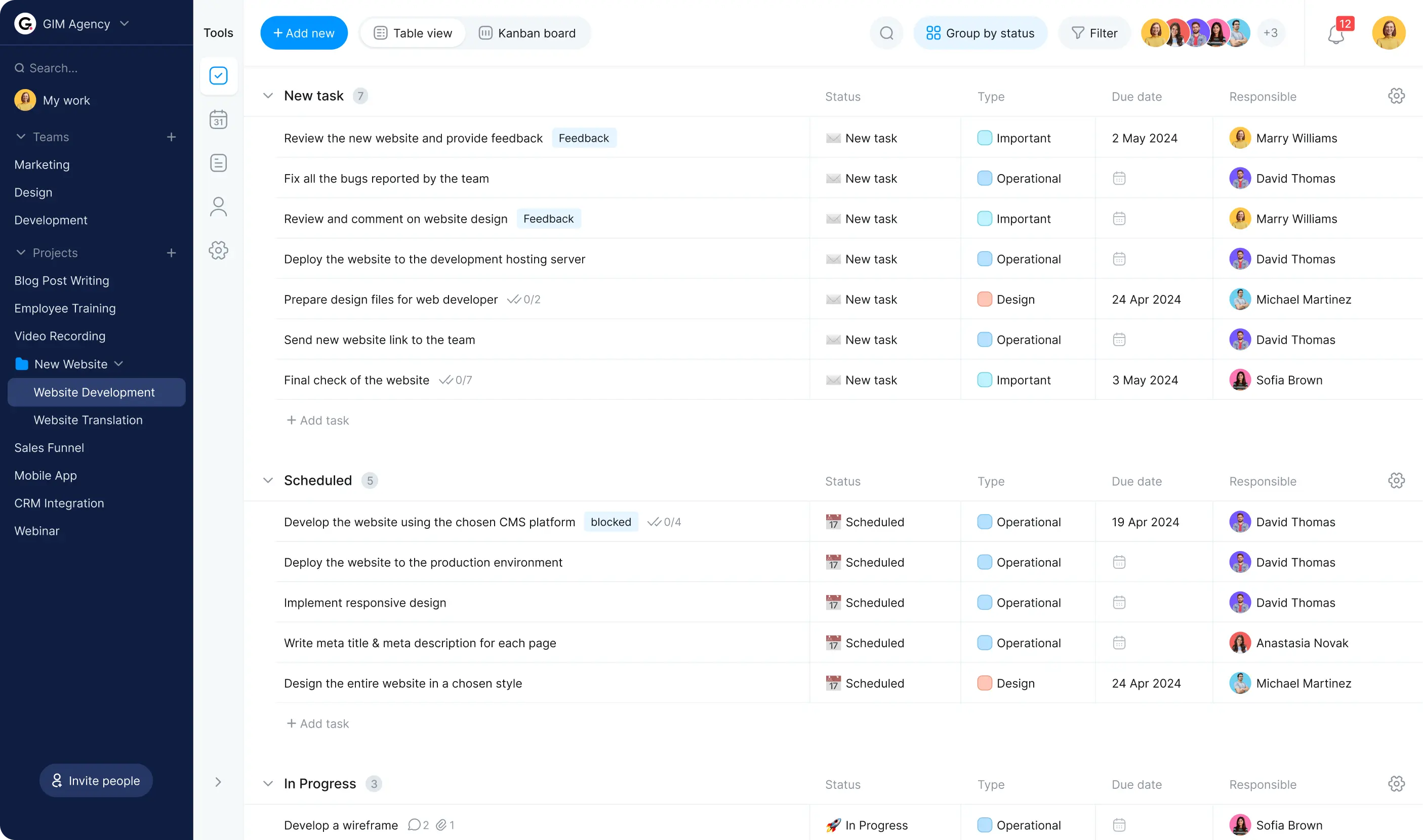The image size is (1423, 840).
Task: Click the settings gear icon for Scheduled
Action: tap(1396, 480)
